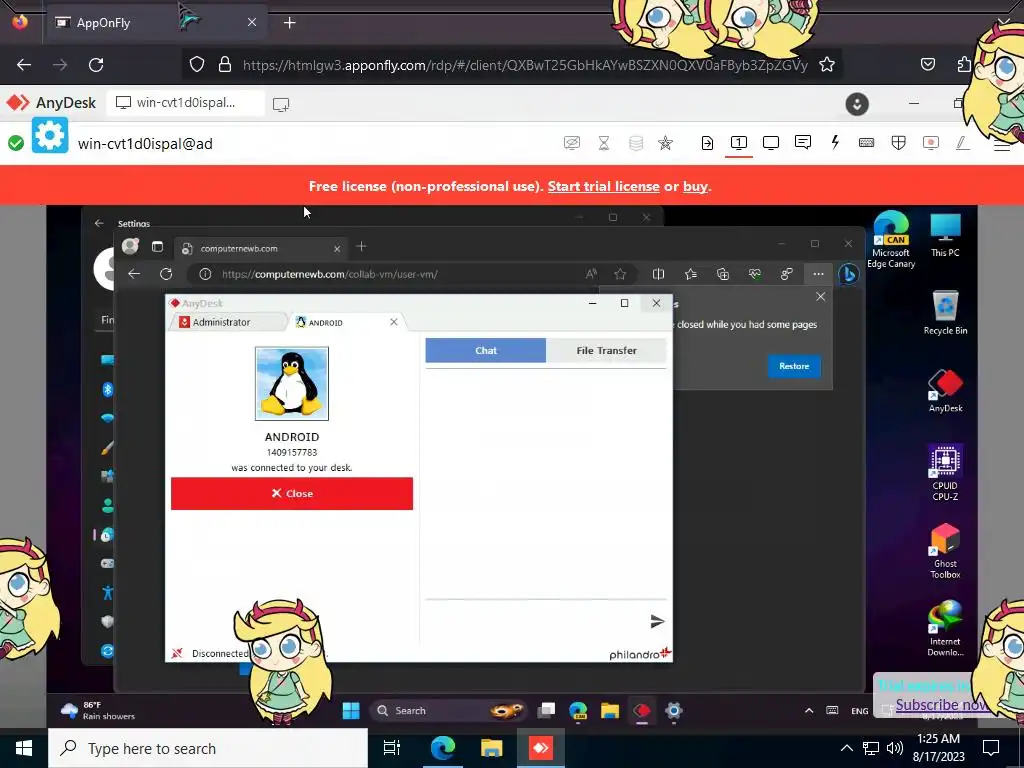Dismiss the restore pages popup
Image resolution: width=1024 pixels, height=768 pixels.
[x=820, y=296]
